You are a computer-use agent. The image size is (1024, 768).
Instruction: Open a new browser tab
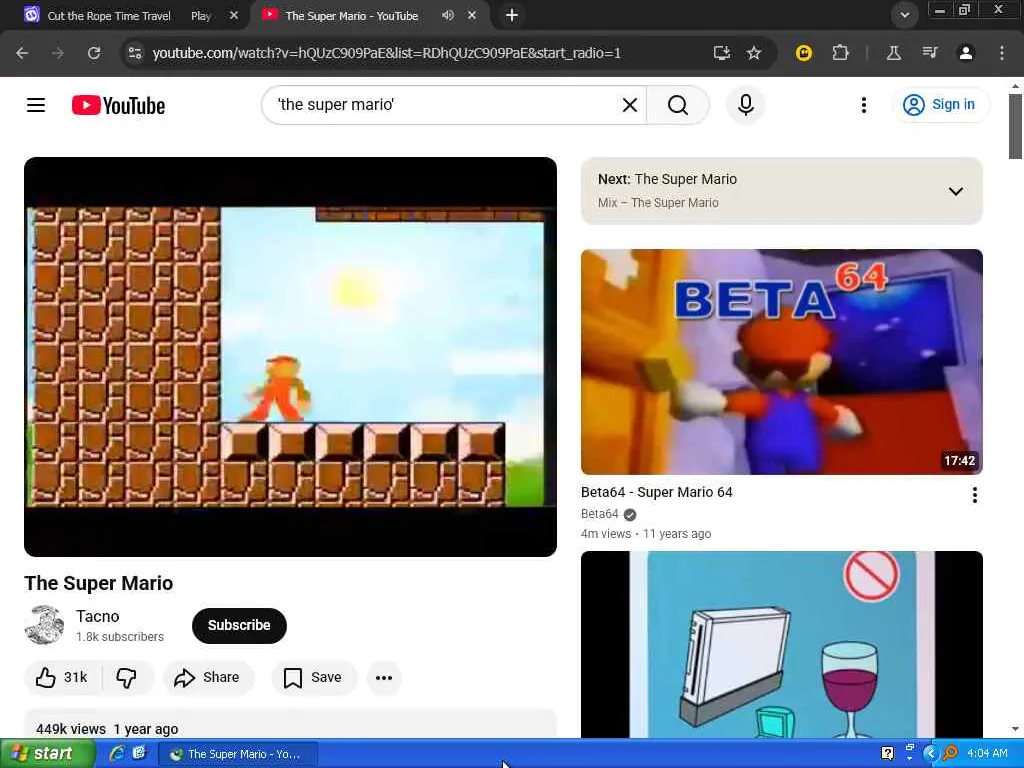coord(512,15)
